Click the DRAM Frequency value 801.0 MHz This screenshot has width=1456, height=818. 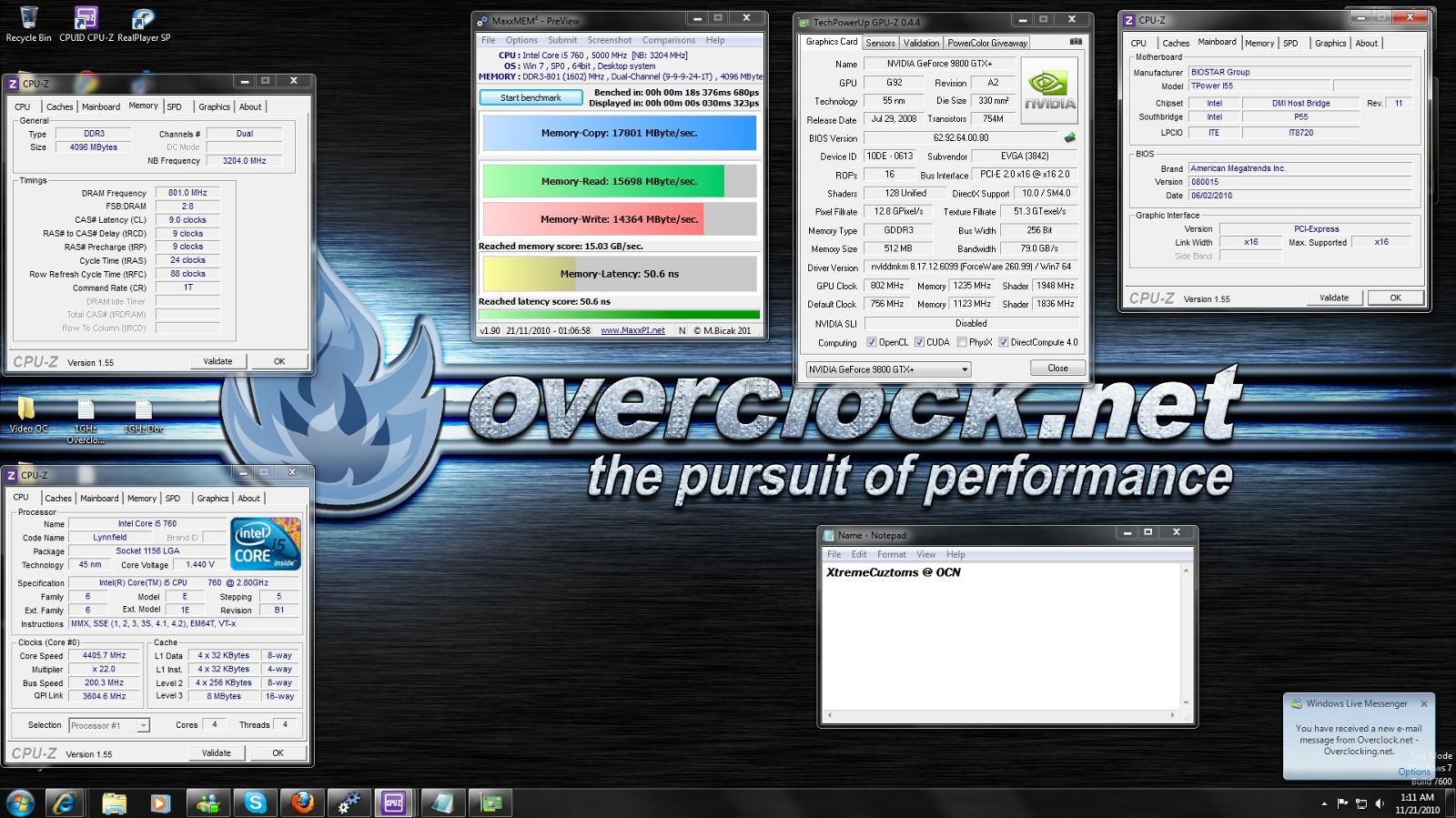pos(187,193)
